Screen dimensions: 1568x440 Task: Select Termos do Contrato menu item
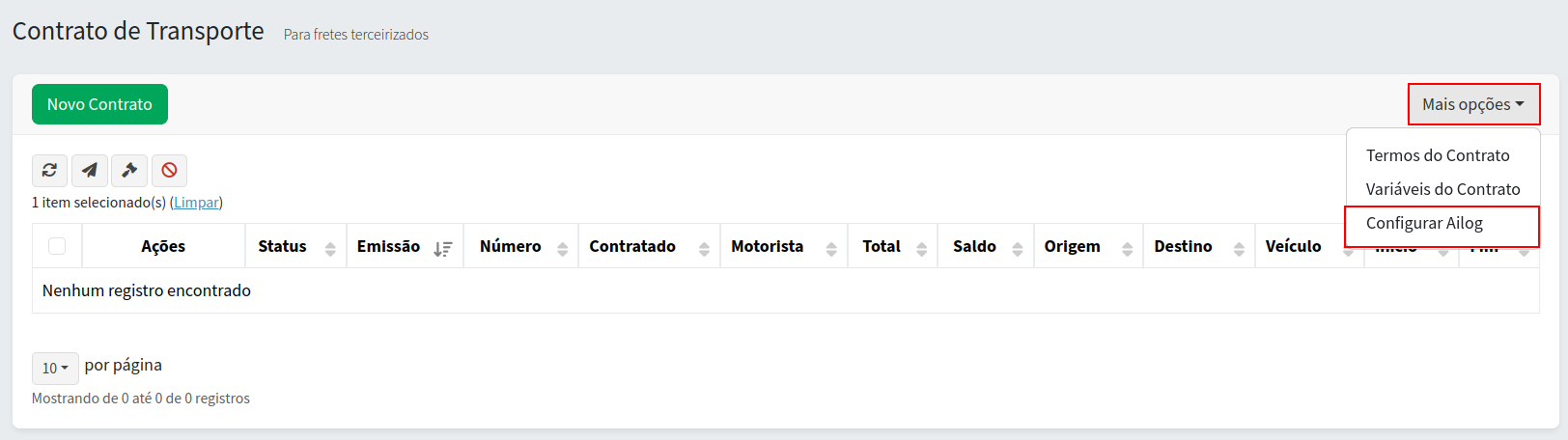(1437, 155)
